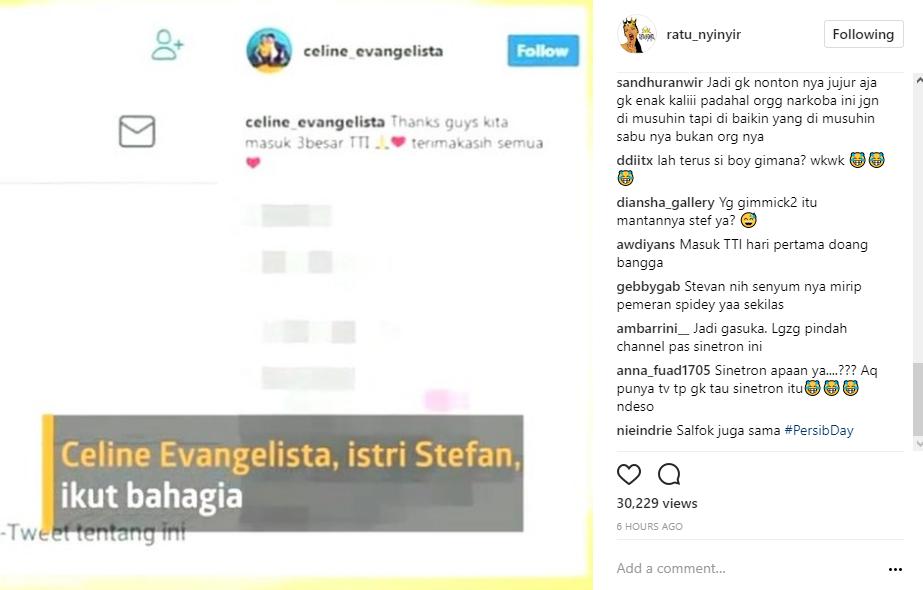Screen dimensions: 923x590
Task: Open gebbygab commenter profile
Action: click(648, 287)
